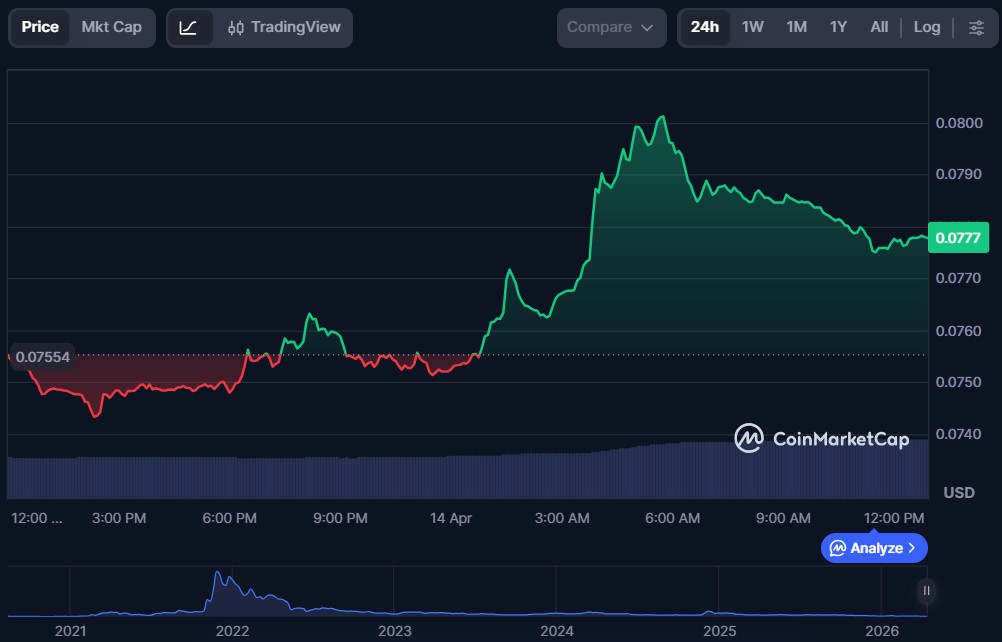This screenshot has width=1002, height=642.
Task: Switch chart to Price view
Action: point(40,27)
